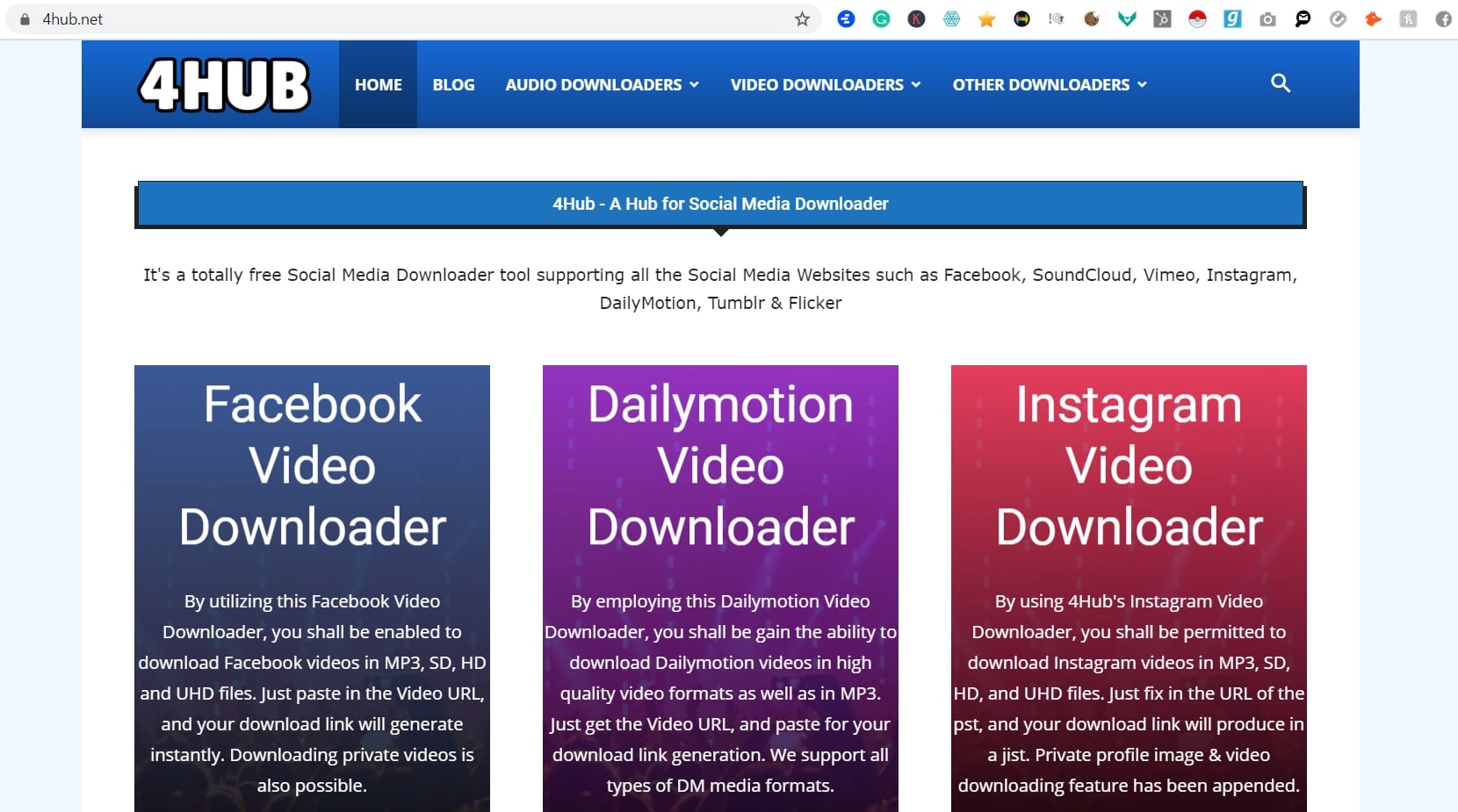The image size is (1458, 812).
Task: Open the dark circle K extension
Action: pos(916,18)
